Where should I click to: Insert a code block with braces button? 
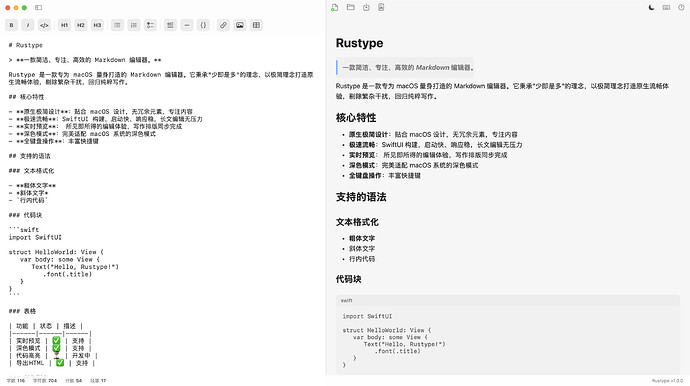(x=203, y=25)
